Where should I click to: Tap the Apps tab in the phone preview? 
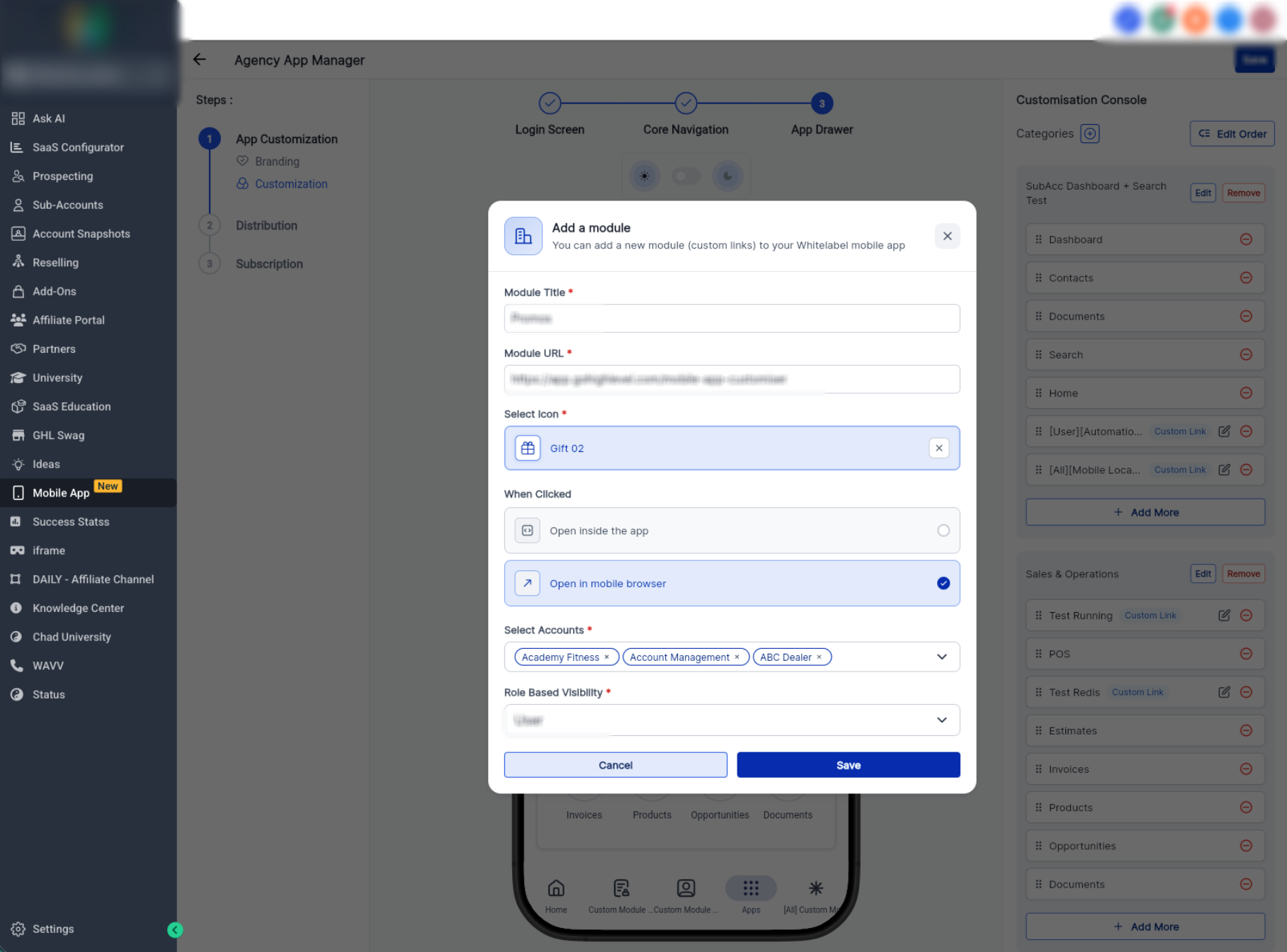(751, 895)
